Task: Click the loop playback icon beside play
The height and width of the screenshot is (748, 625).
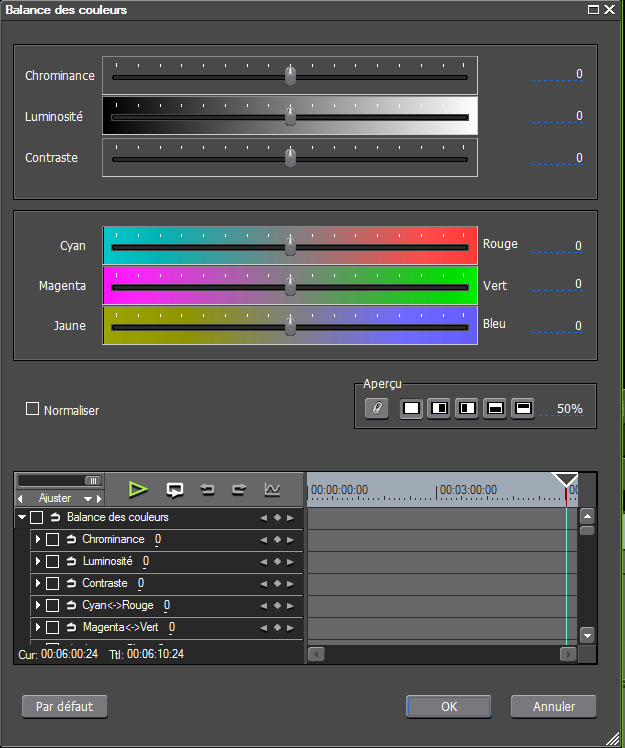Action: 175,489
